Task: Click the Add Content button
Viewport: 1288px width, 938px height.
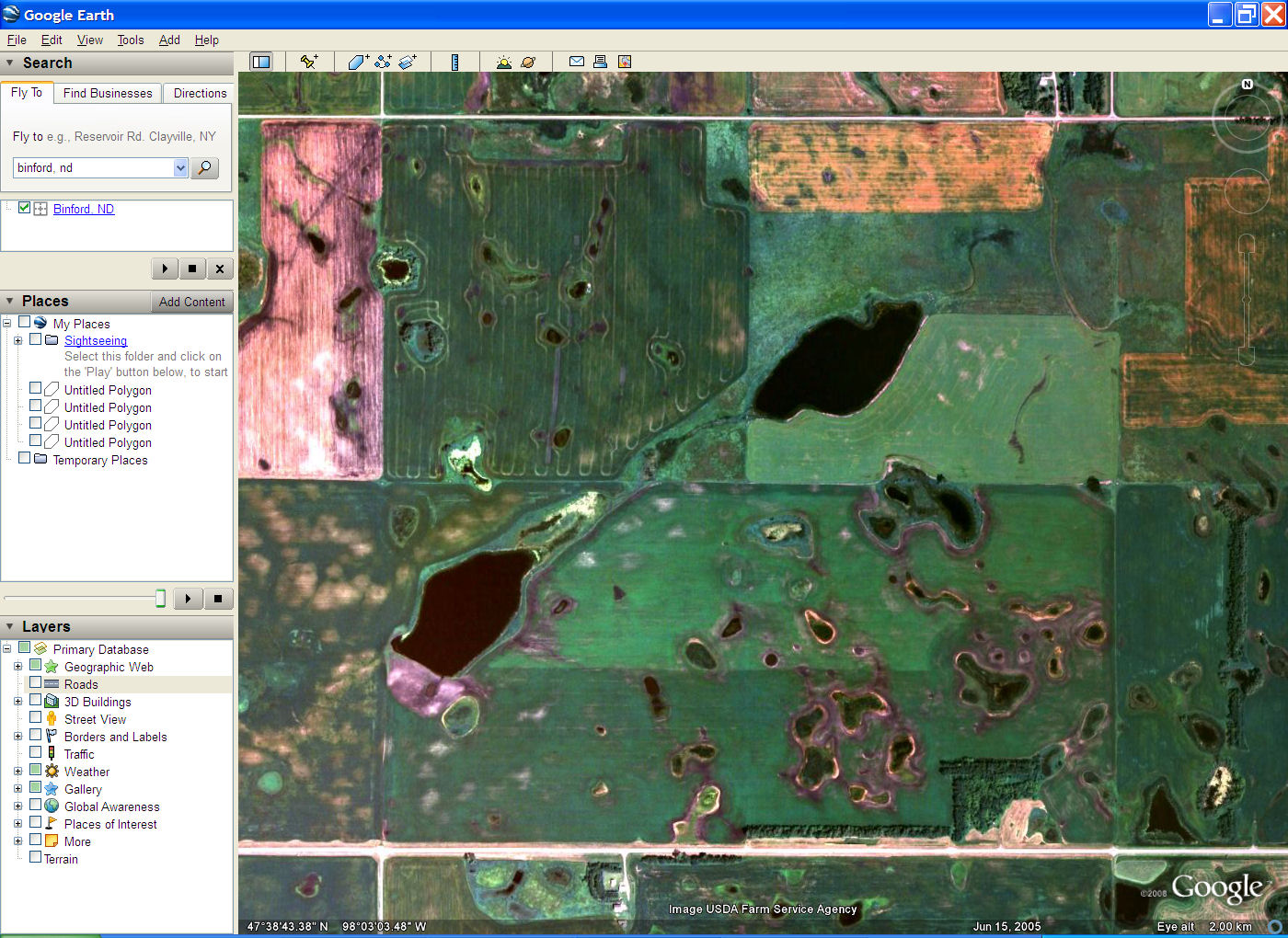Action: pyautogui.click(x=191, y=302)
